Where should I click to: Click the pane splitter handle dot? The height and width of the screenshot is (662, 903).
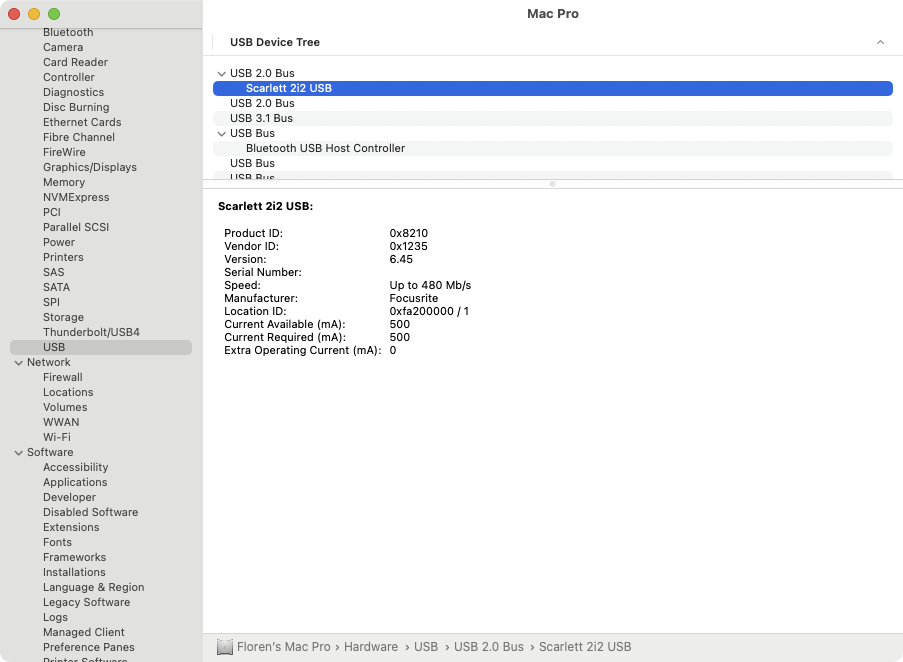(552, 184)
